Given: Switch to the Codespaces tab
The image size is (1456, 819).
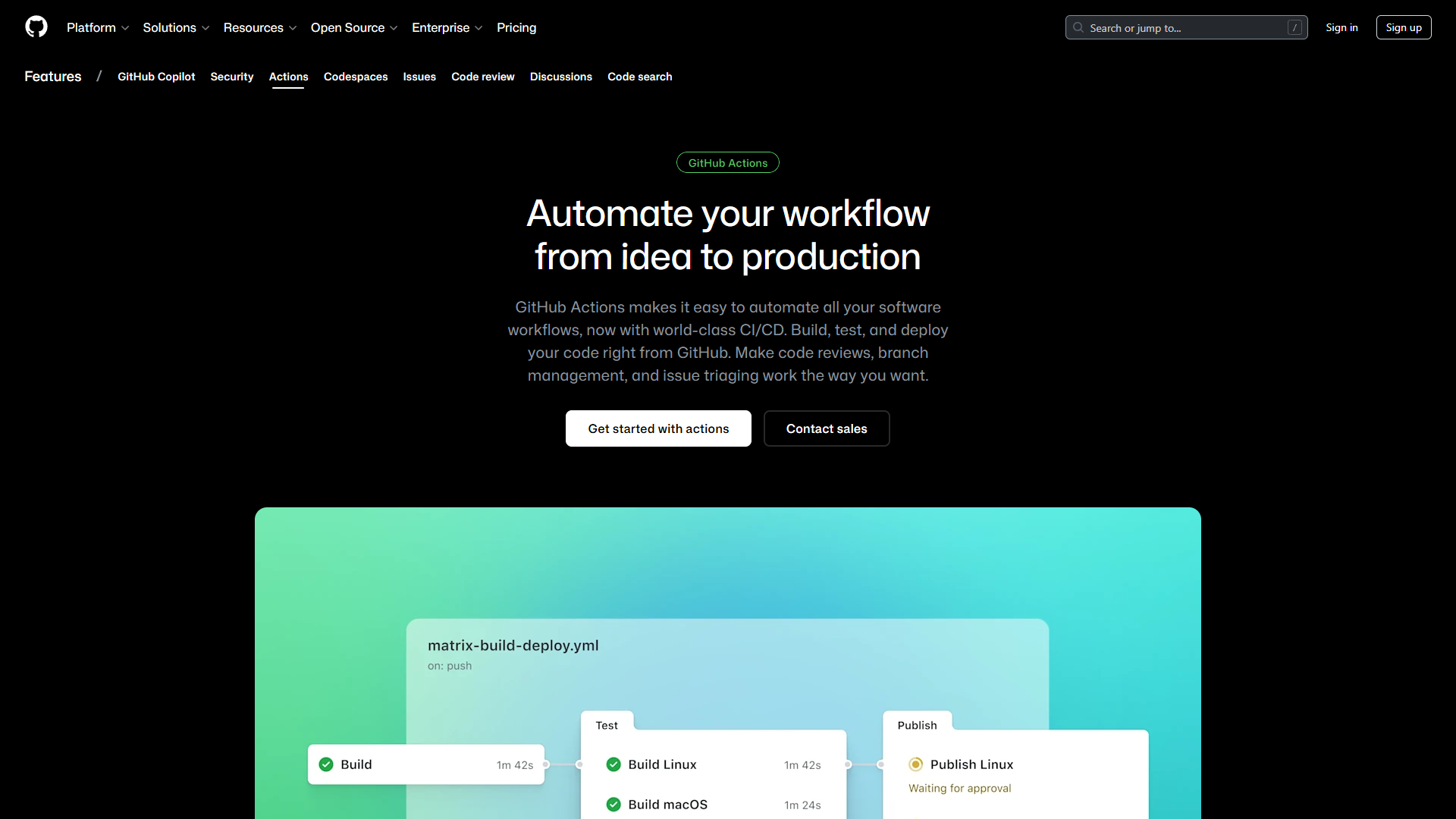Looking at the screenshot, I should tap(356, 77).
